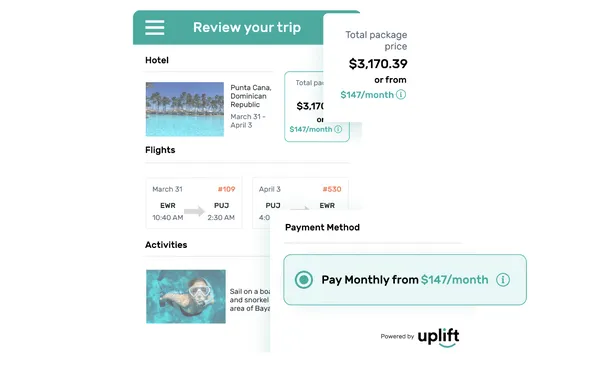Image resolution: width=600 pixels, height=375 pixels.
Task: Click arrow between EWR and PUJ on March 31
Action: [194, 211]
